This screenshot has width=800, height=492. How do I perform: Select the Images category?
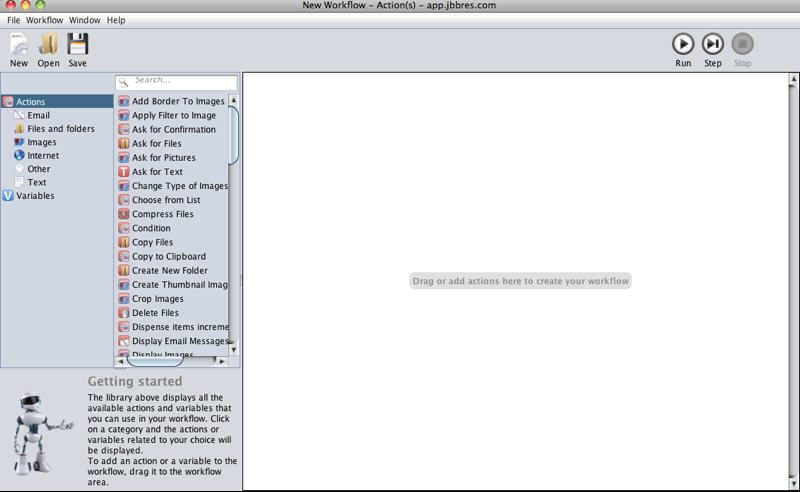42,142
